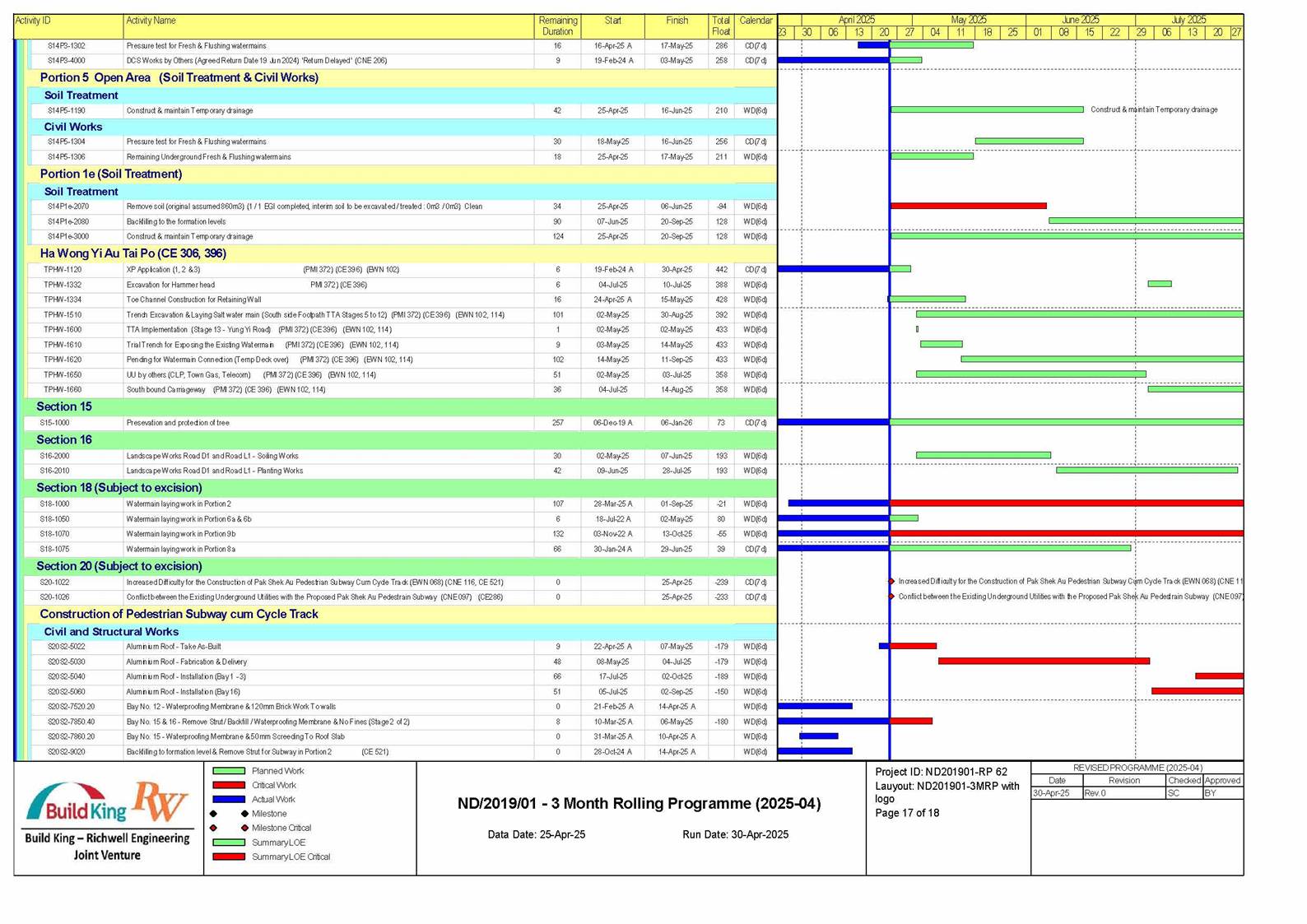Image resolution: width=1307 pixels, height=924 pixels.
Task: Click the S20-1022 milestone diamond on chart
Action: pos(891,582)
